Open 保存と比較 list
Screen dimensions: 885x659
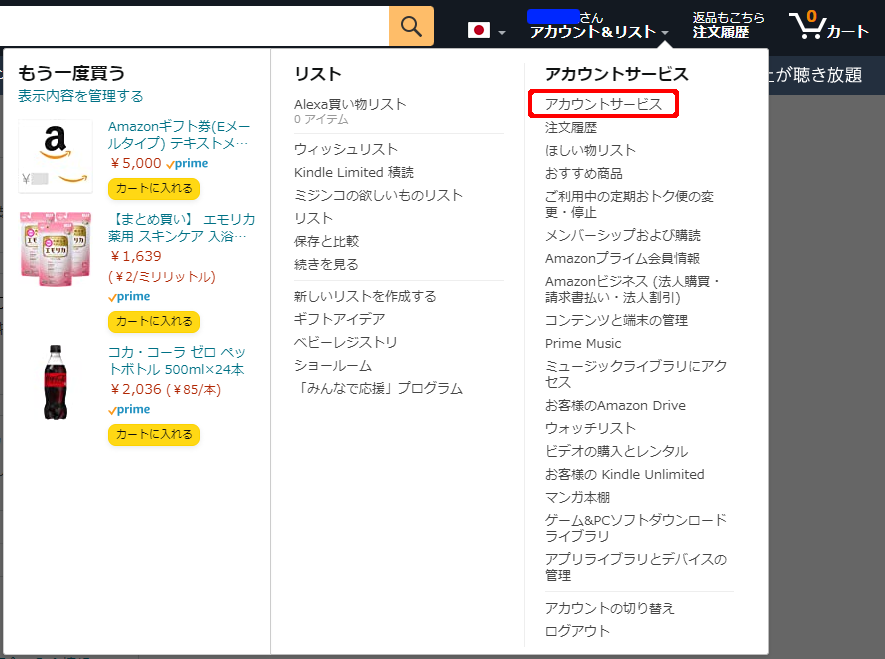tap(326, 241)
